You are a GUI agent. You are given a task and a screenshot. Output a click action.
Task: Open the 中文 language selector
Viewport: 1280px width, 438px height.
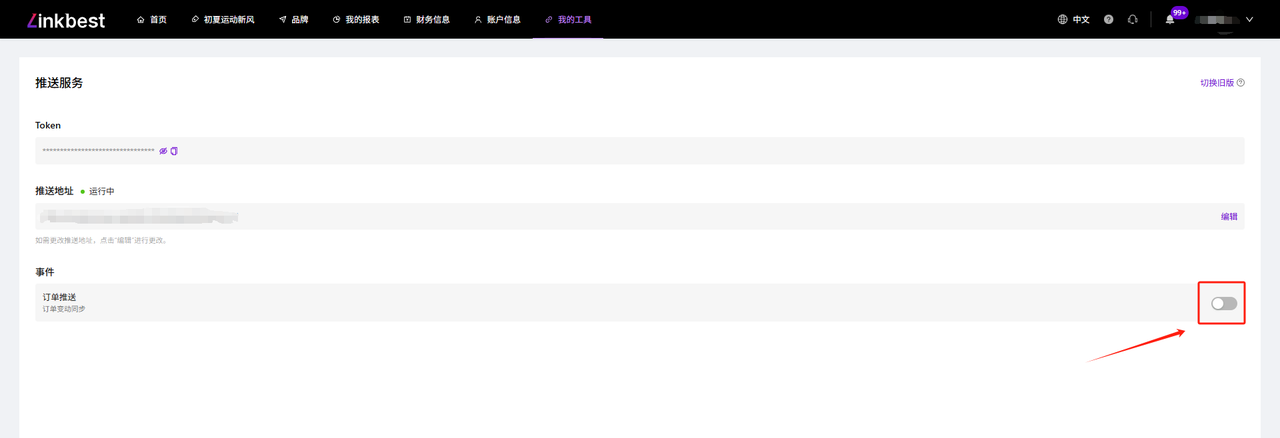[1081, 20]
